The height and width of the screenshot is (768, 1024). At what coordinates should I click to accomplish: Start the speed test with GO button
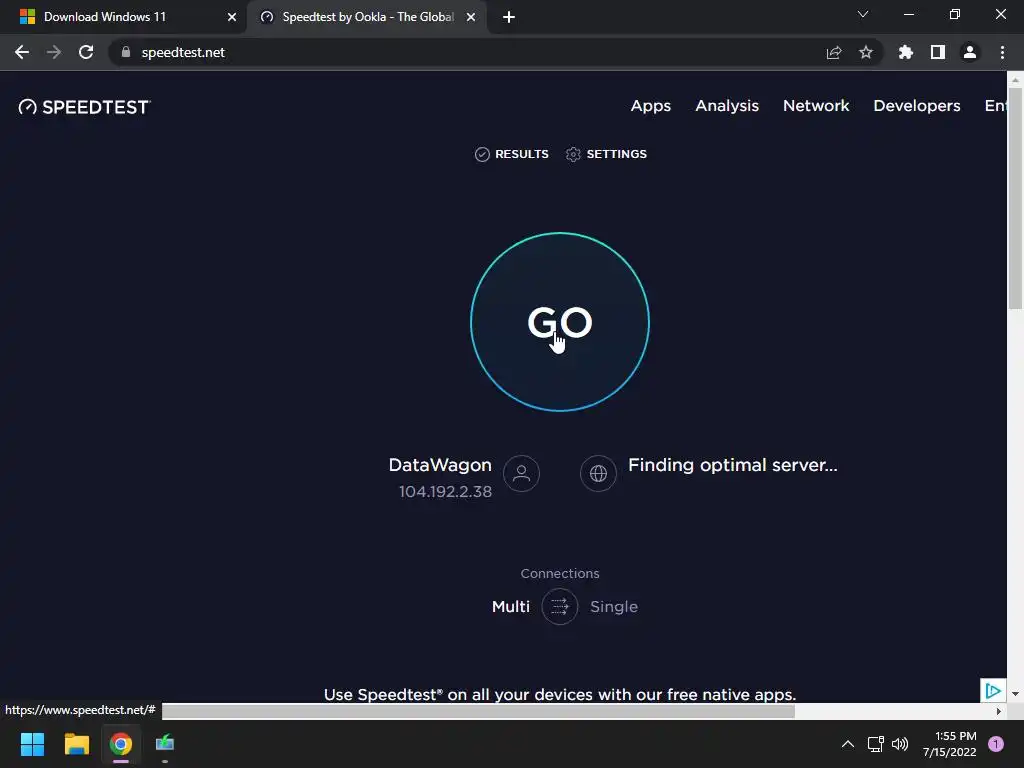[560, 322]
